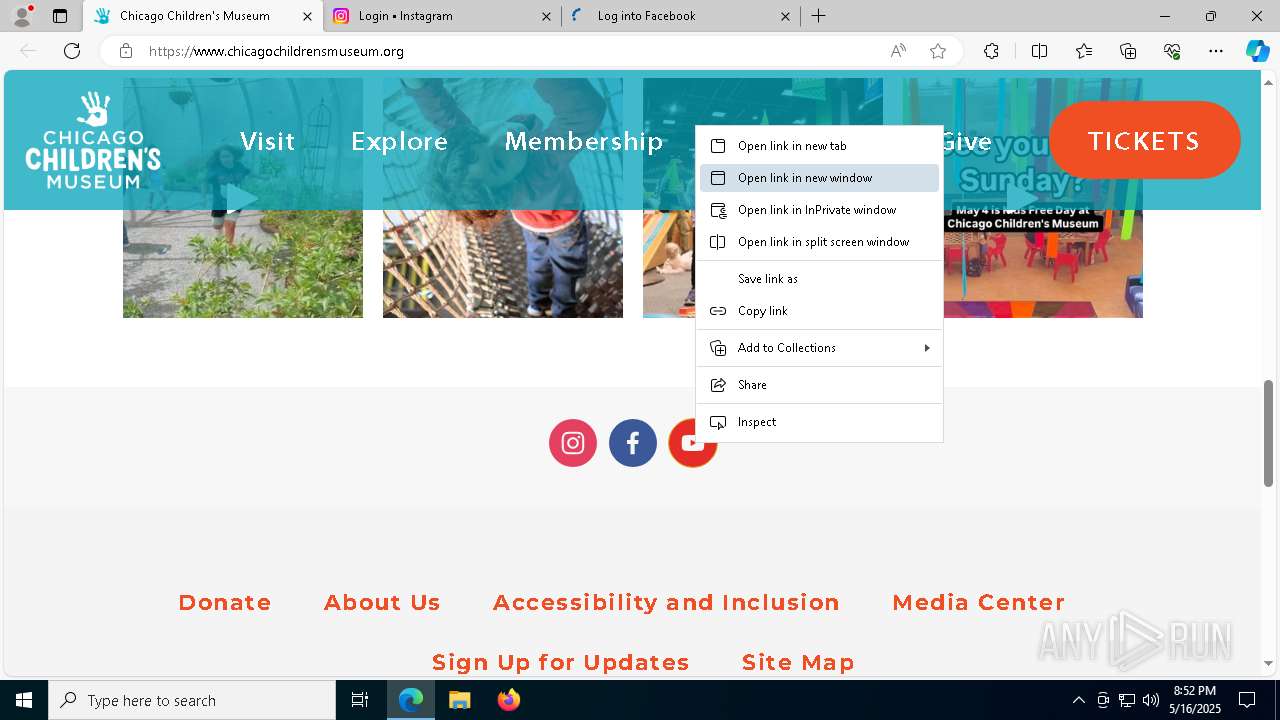Open the tab actions menu icon
The width and height of the screenshot is (1280, 720).
pos(60,16)
